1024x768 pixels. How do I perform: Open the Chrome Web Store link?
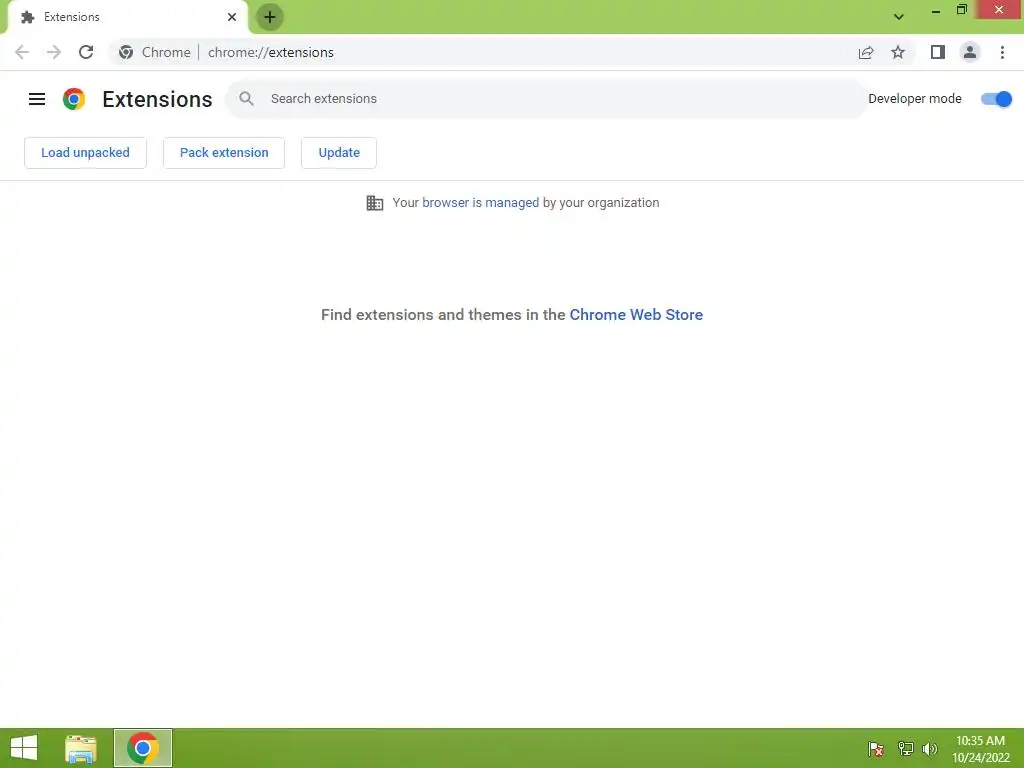tap(636, 315)
